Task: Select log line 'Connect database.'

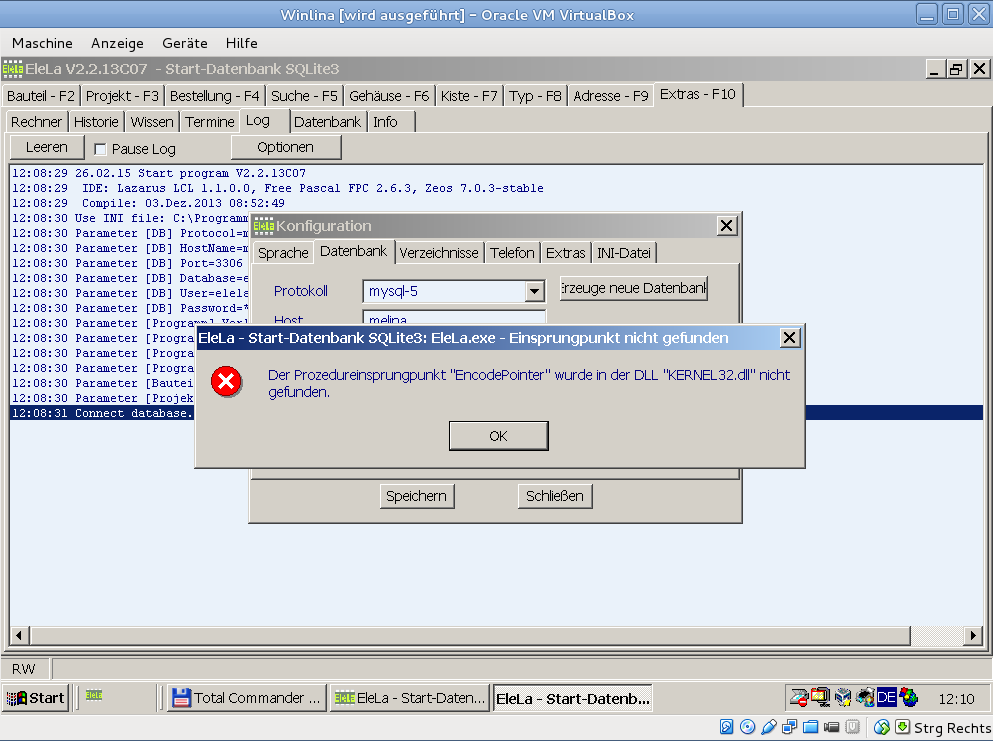Action: coord(103,413)
